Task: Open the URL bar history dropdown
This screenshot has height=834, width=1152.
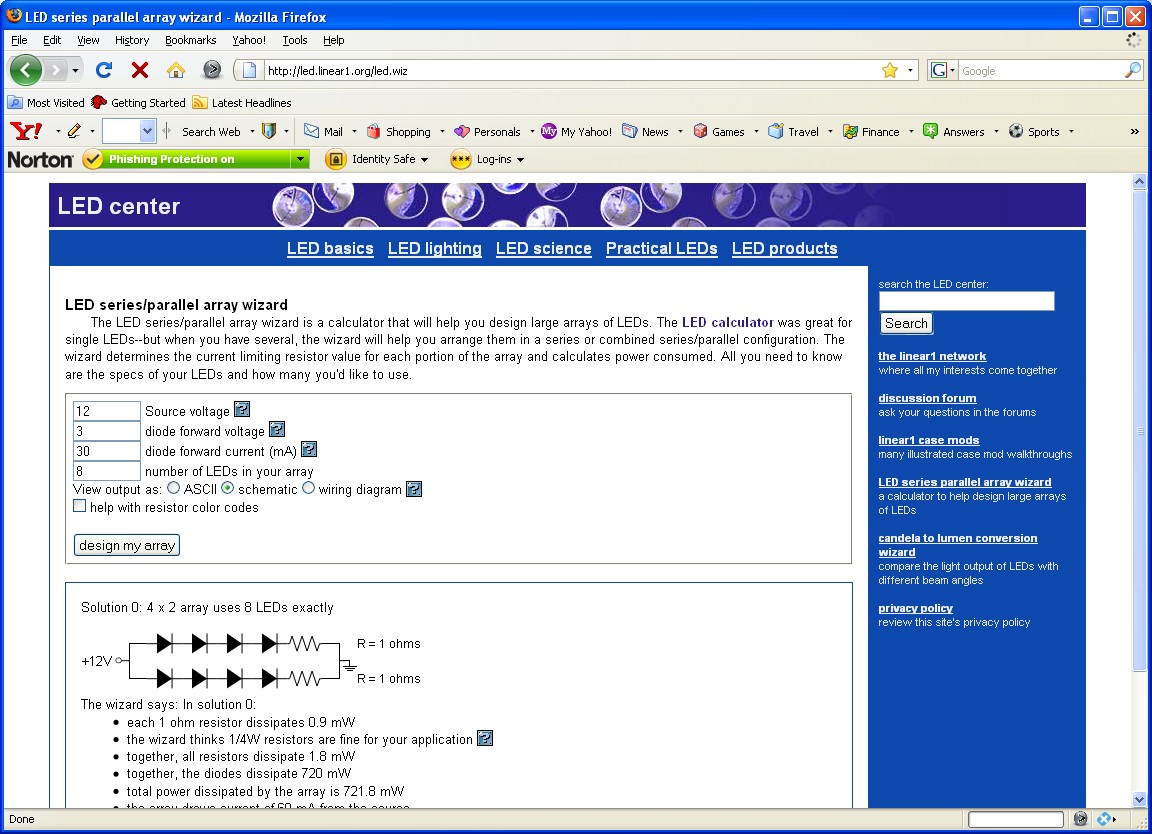Action: coord(910,71)
